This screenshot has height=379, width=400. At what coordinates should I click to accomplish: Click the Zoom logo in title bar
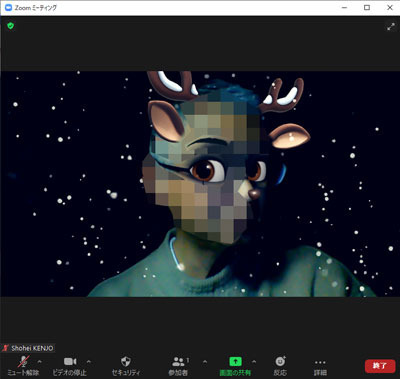pos(8,7)
